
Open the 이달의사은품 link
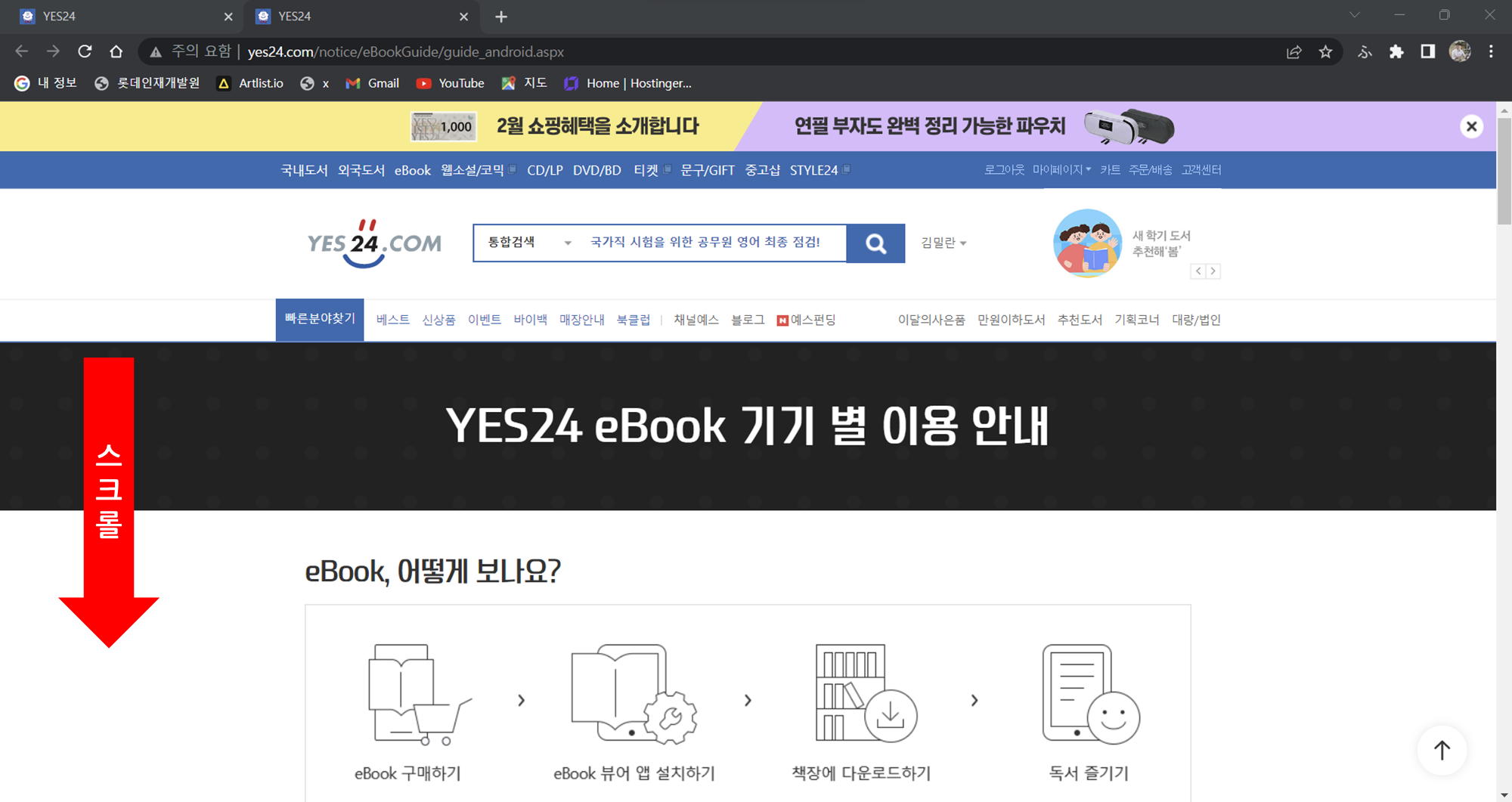coord(931,320)
